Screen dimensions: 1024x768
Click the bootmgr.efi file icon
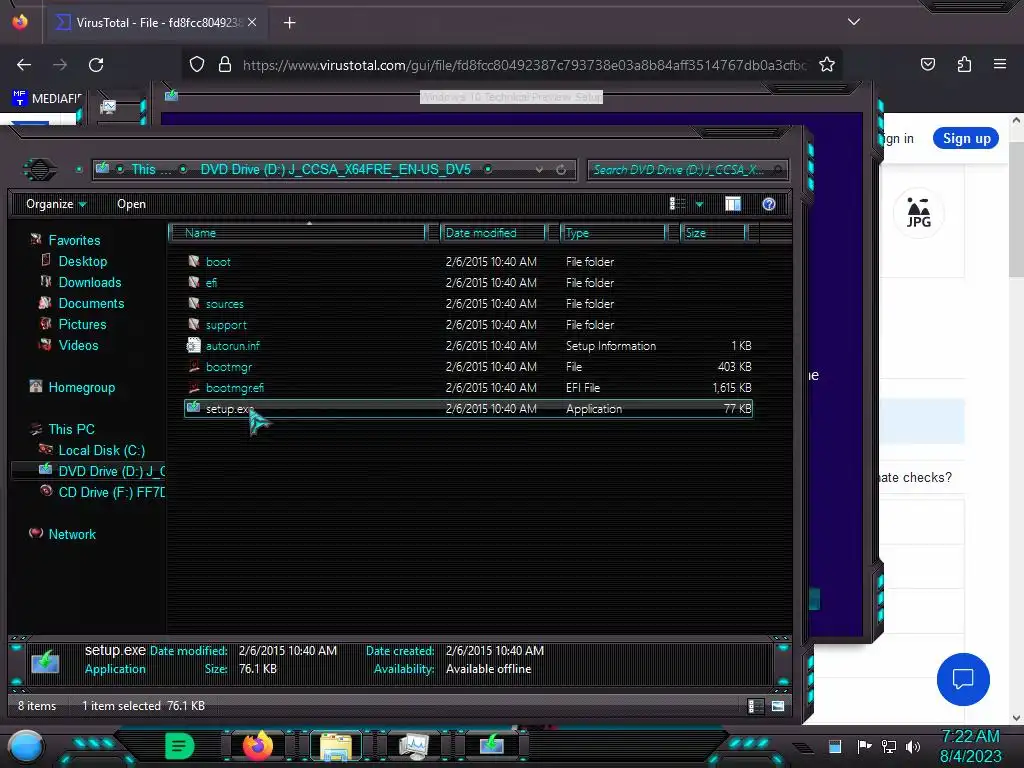(x=194, y=387)
